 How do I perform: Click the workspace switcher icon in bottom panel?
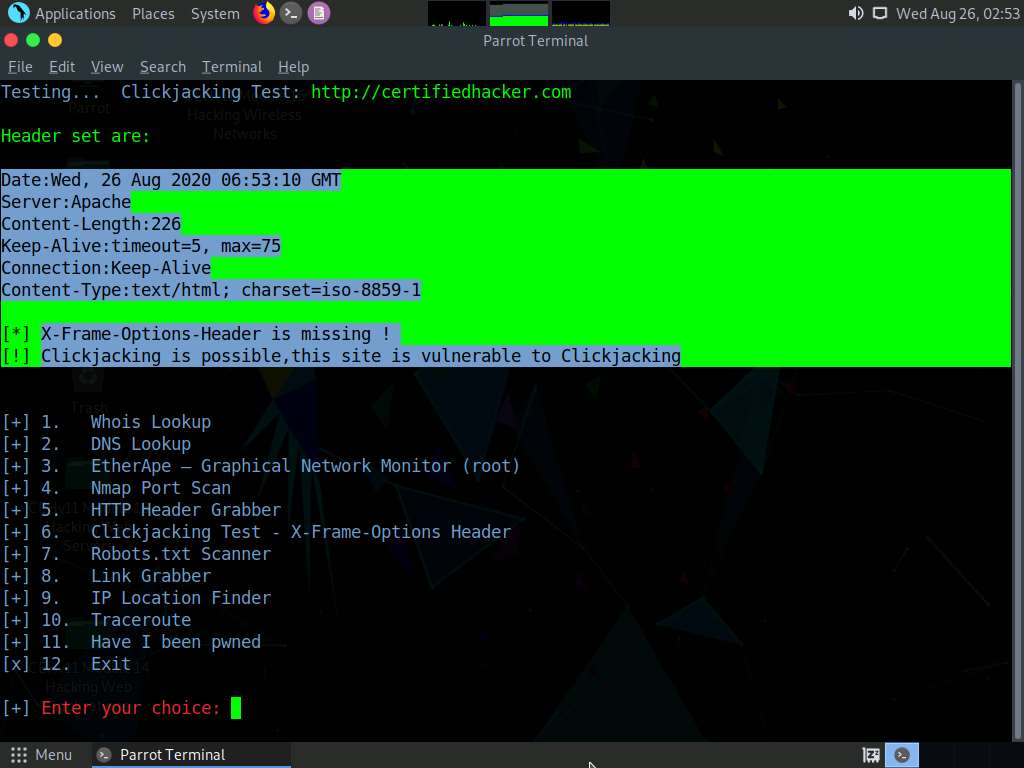coord(871,755)
